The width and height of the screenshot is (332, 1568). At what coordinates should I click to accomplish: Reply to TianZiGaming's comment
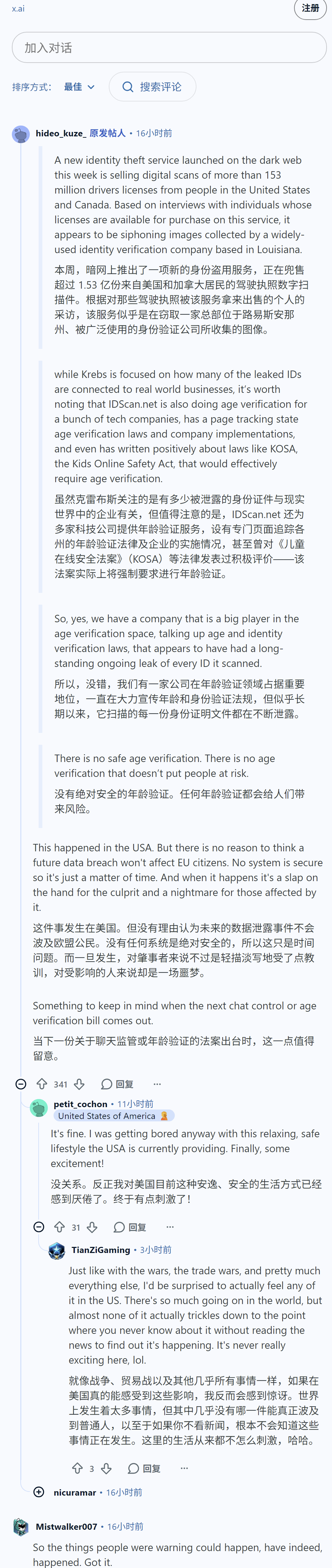pos(144,1468)
